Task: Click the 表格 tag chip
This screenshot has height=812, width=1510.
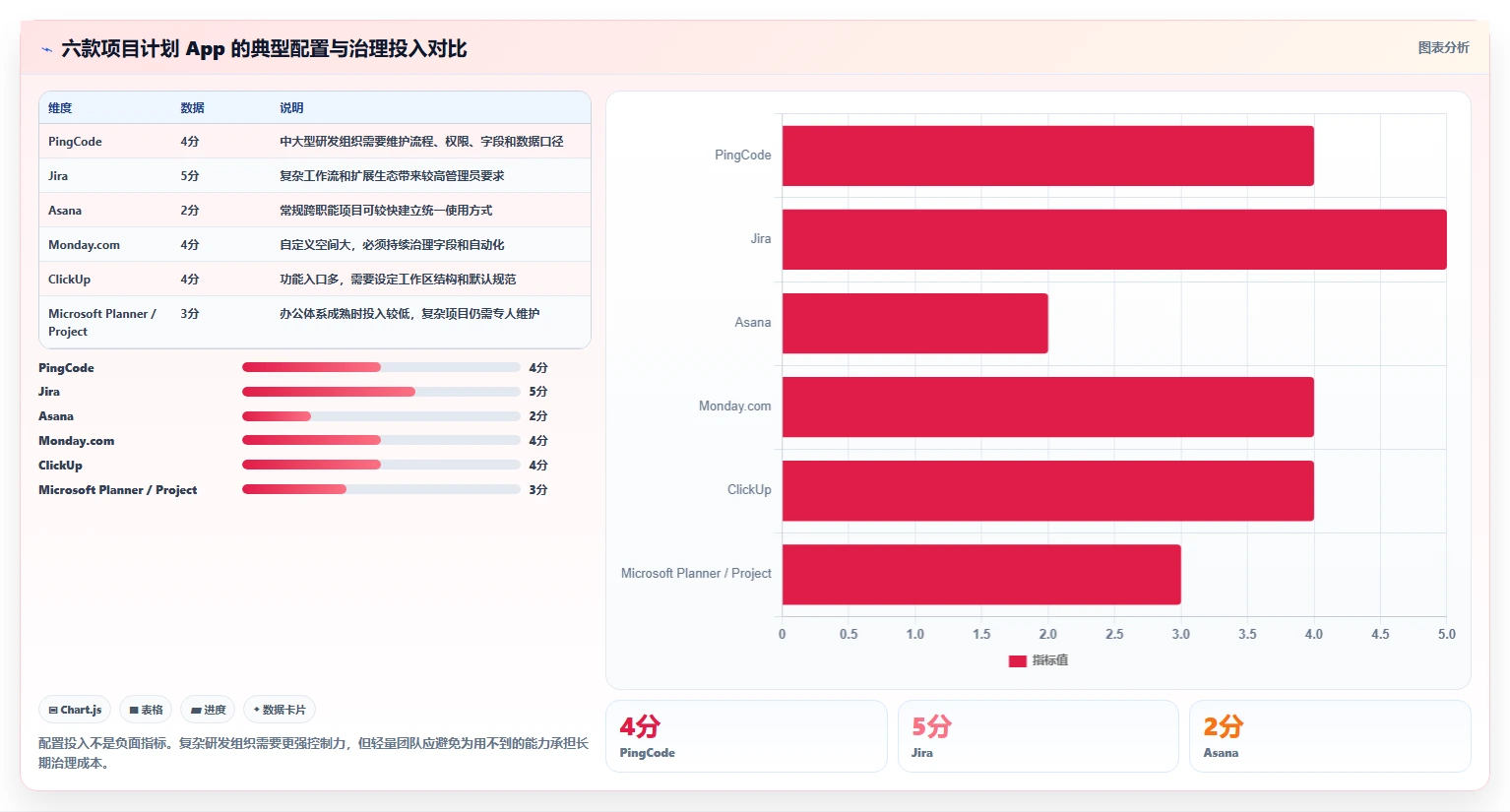Action: 146,710
